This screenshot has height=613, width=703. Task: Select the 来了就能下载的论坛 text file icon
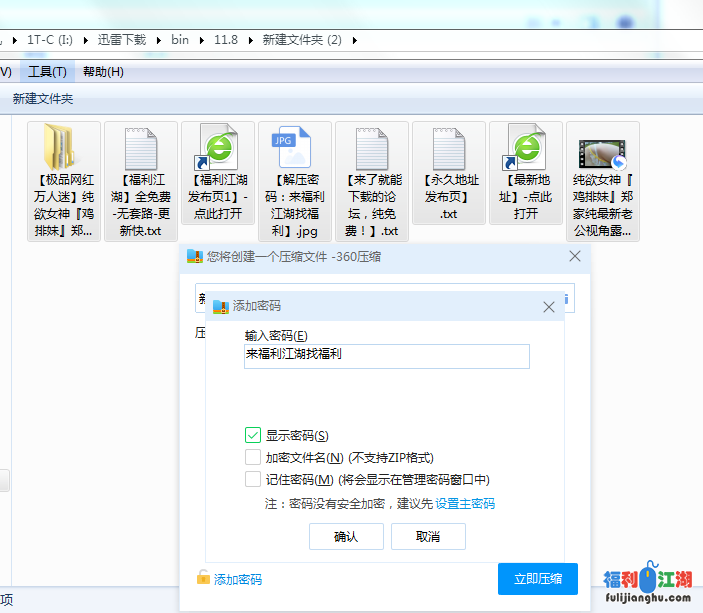tap(372, 150)
